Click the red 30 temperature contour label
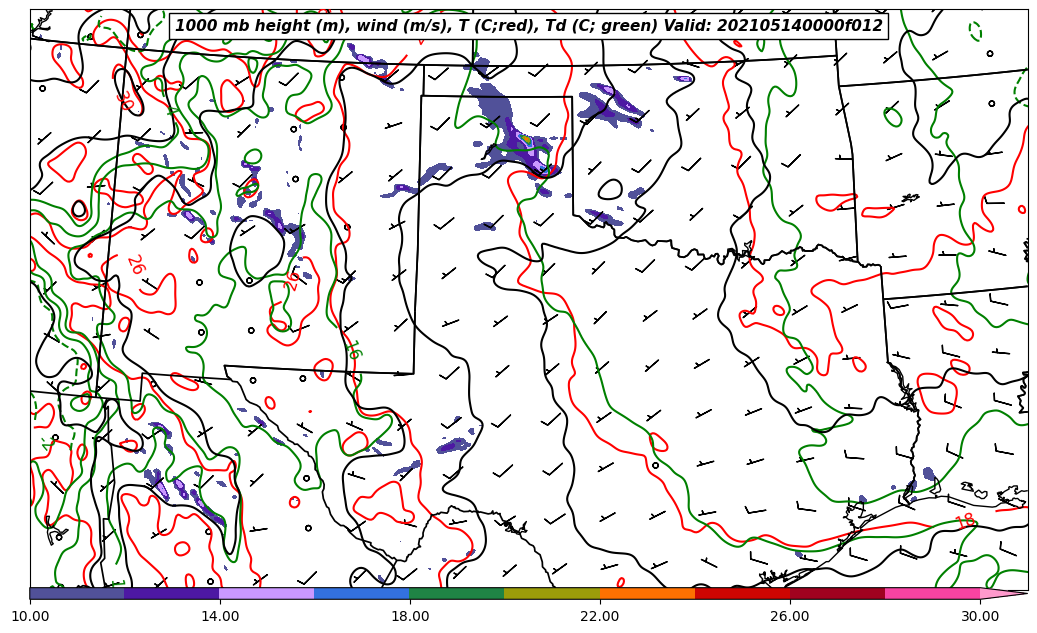1037x633 pixels. pos(126,101)
